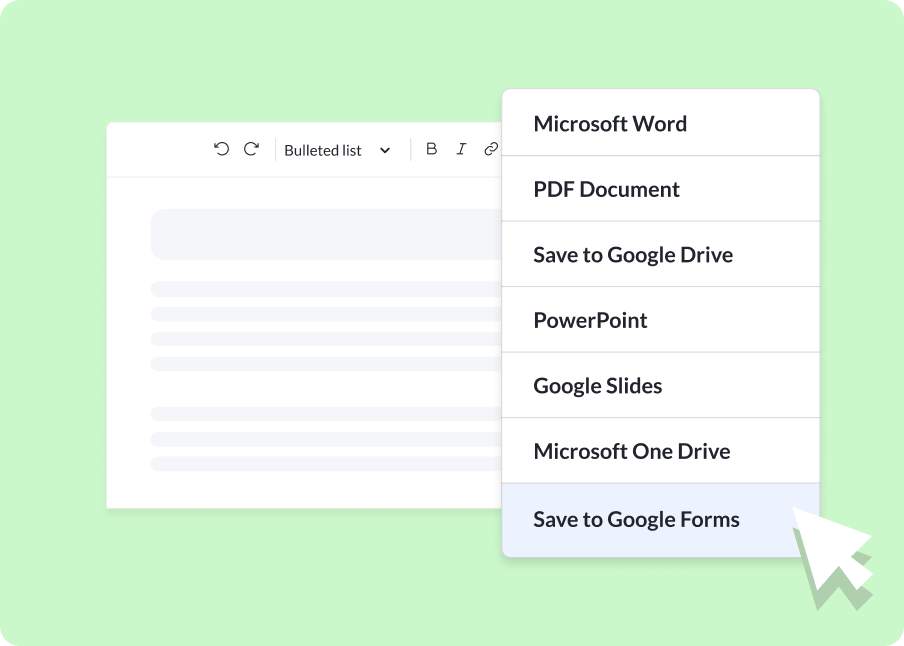Choose Microsoft Word export option
Screen dimensions: 904x646
pos(661,123)
